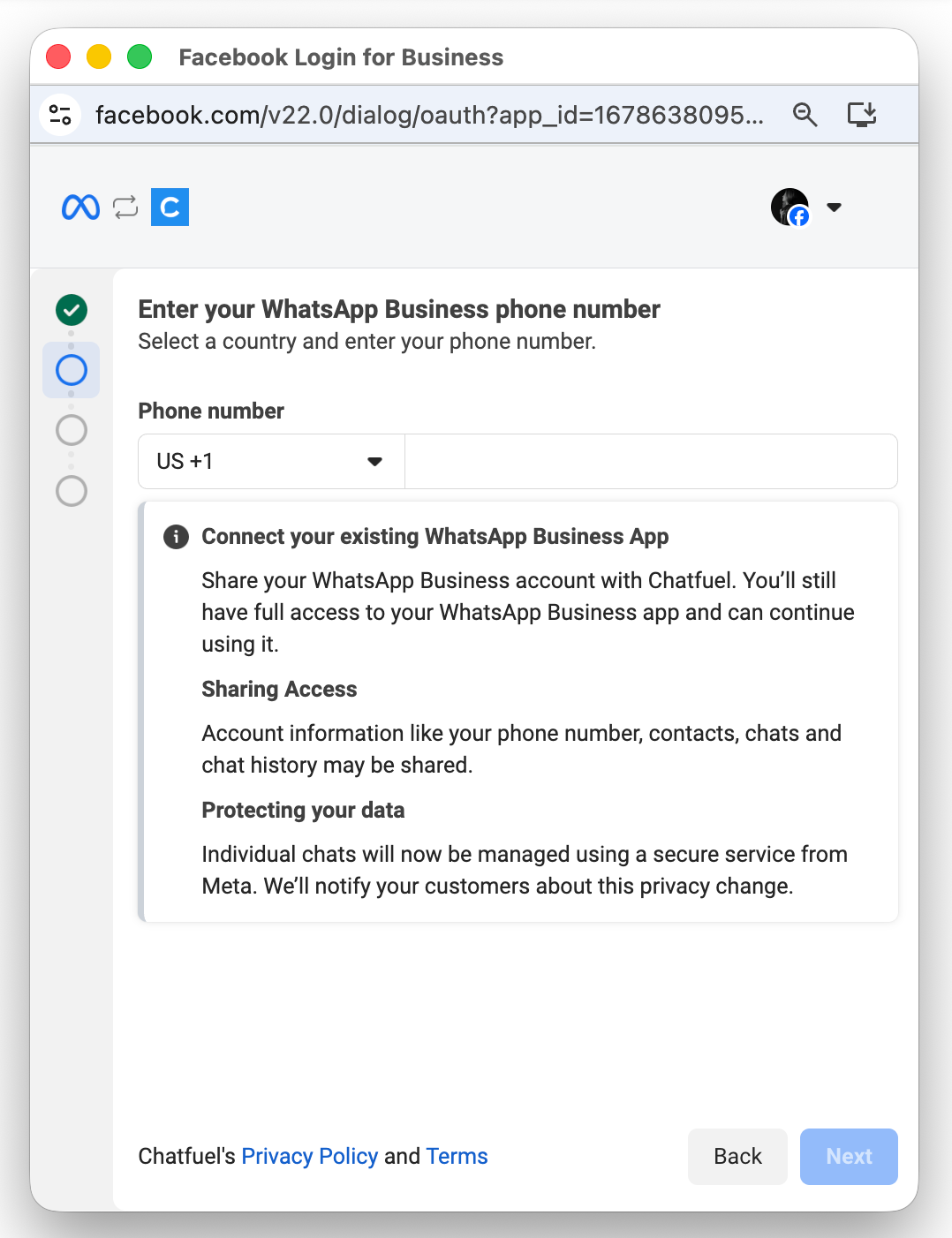
Task: Select the current blue-circled step indicator
Action: pos(72,370)
